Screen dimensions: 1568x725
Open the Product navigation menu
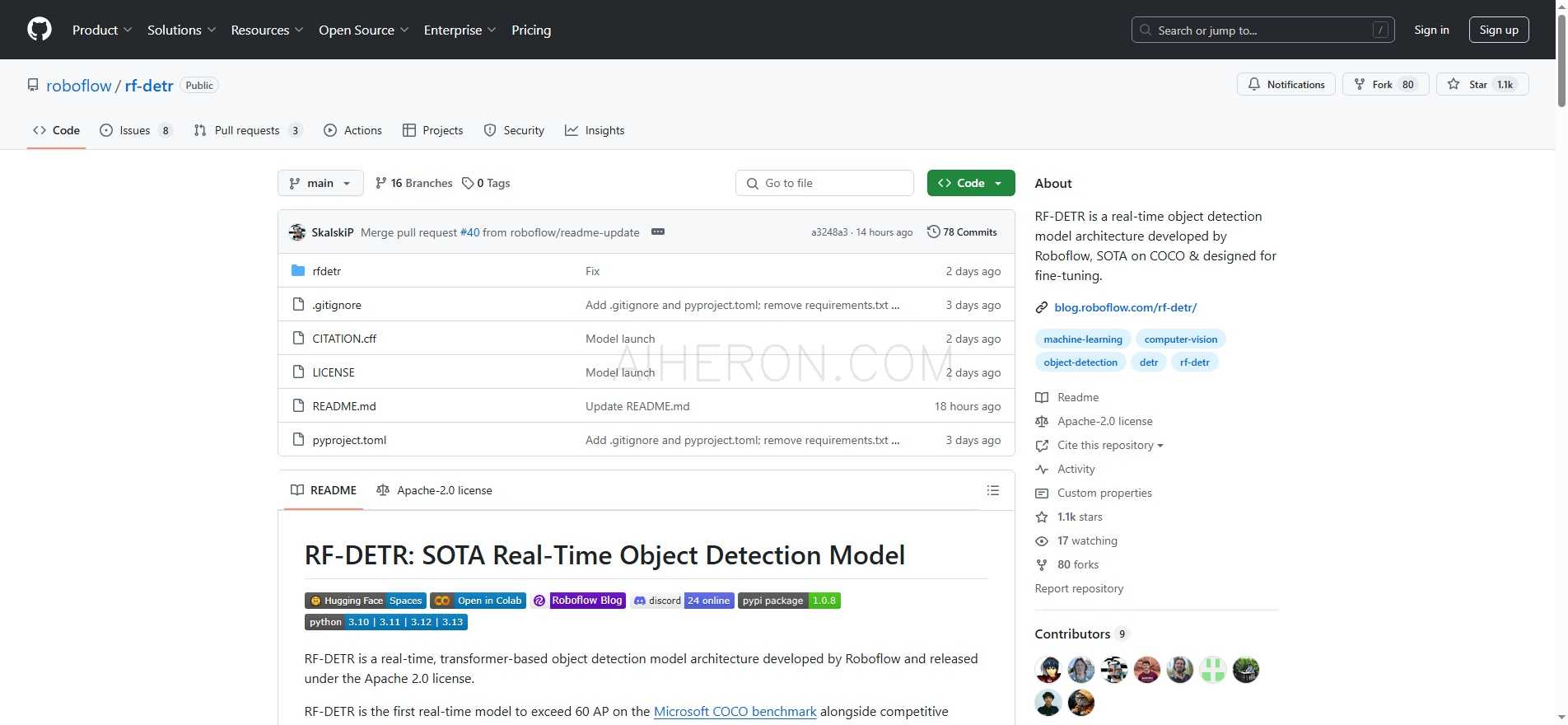pyautogui.click(x=101, y=30)
